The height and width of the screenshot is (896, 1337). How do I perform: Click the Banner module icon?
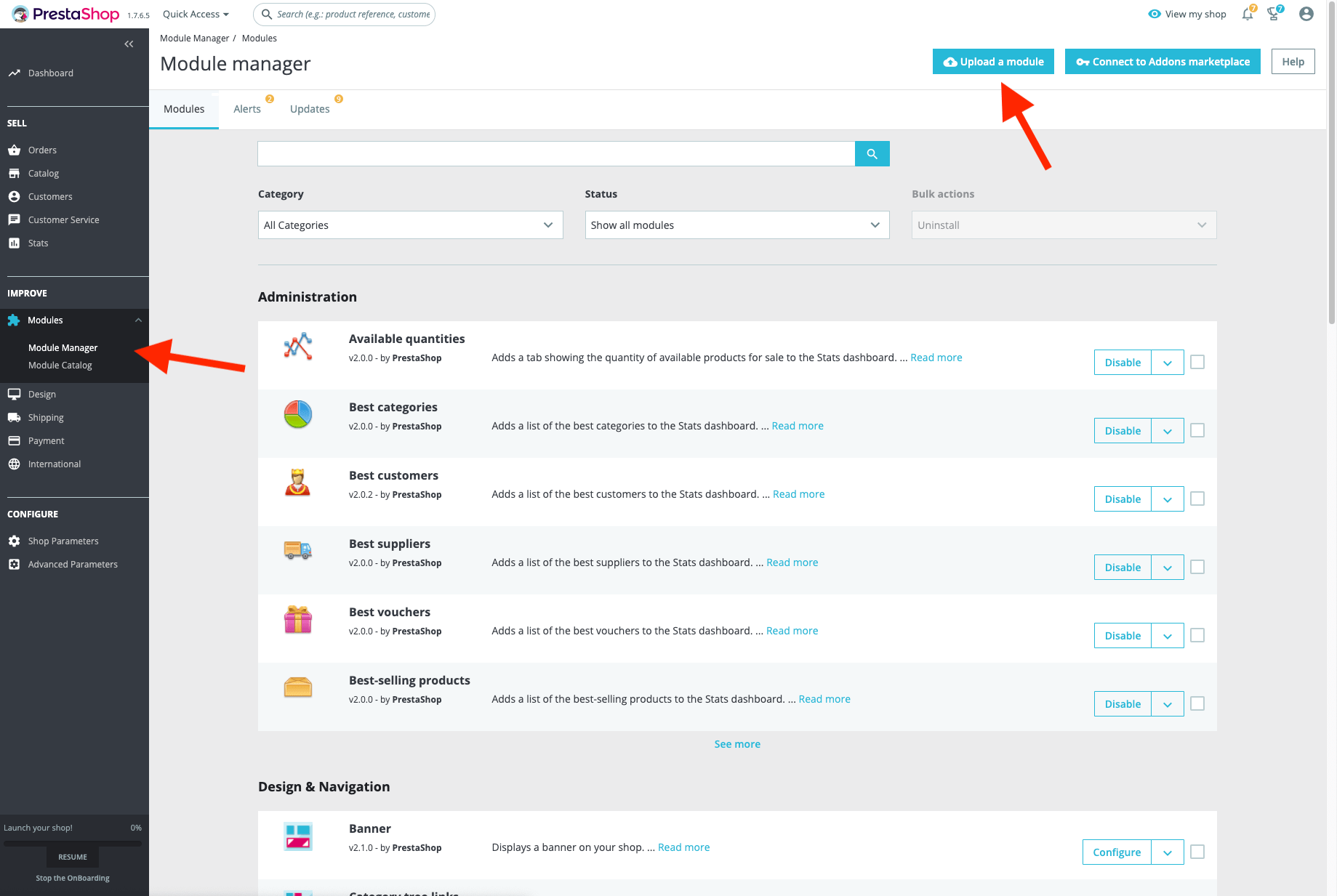(x=298, y=836)
